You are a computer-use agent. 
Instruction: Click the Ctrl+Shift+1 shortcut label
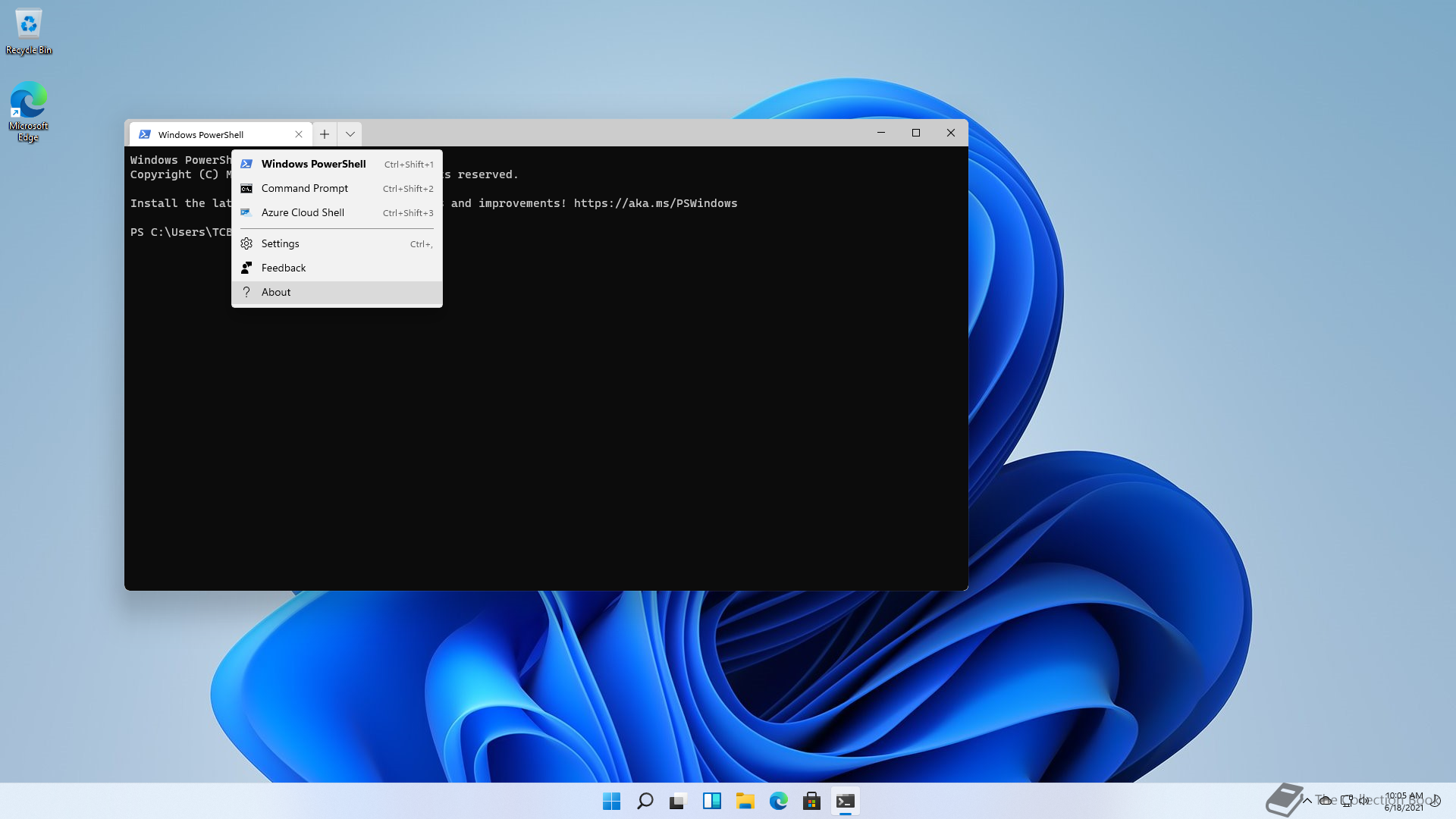[x=409, y=165]
